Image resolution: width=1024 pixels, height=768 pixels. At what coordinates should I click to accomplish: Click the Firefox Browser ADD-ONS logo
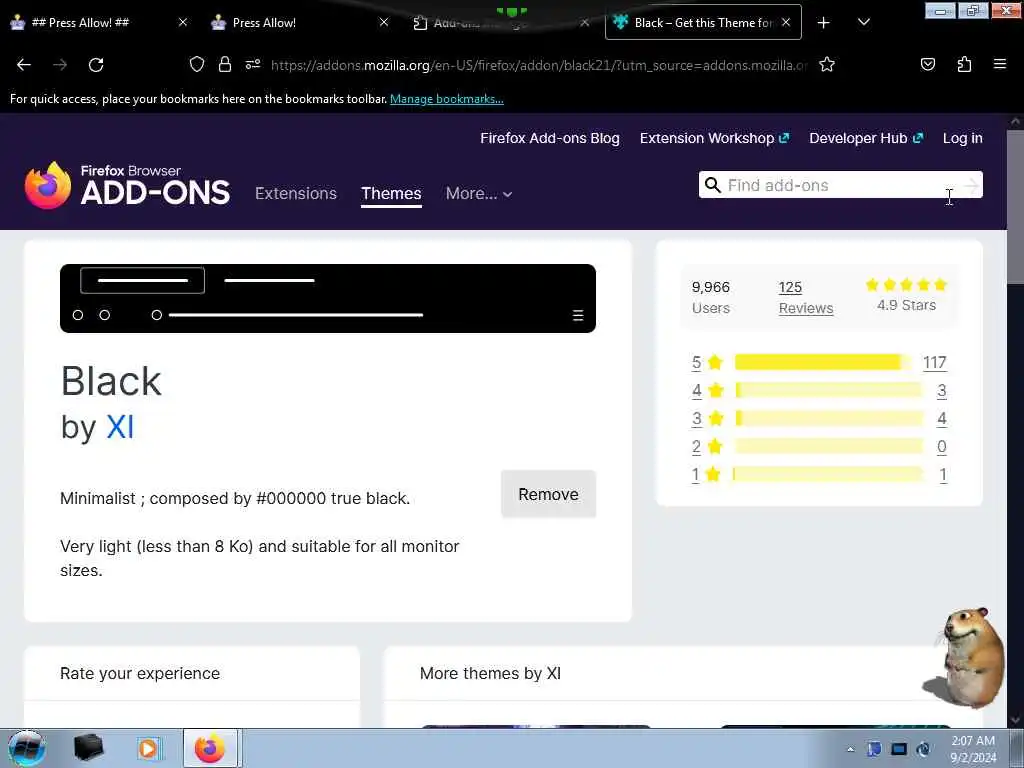(127, 185)
